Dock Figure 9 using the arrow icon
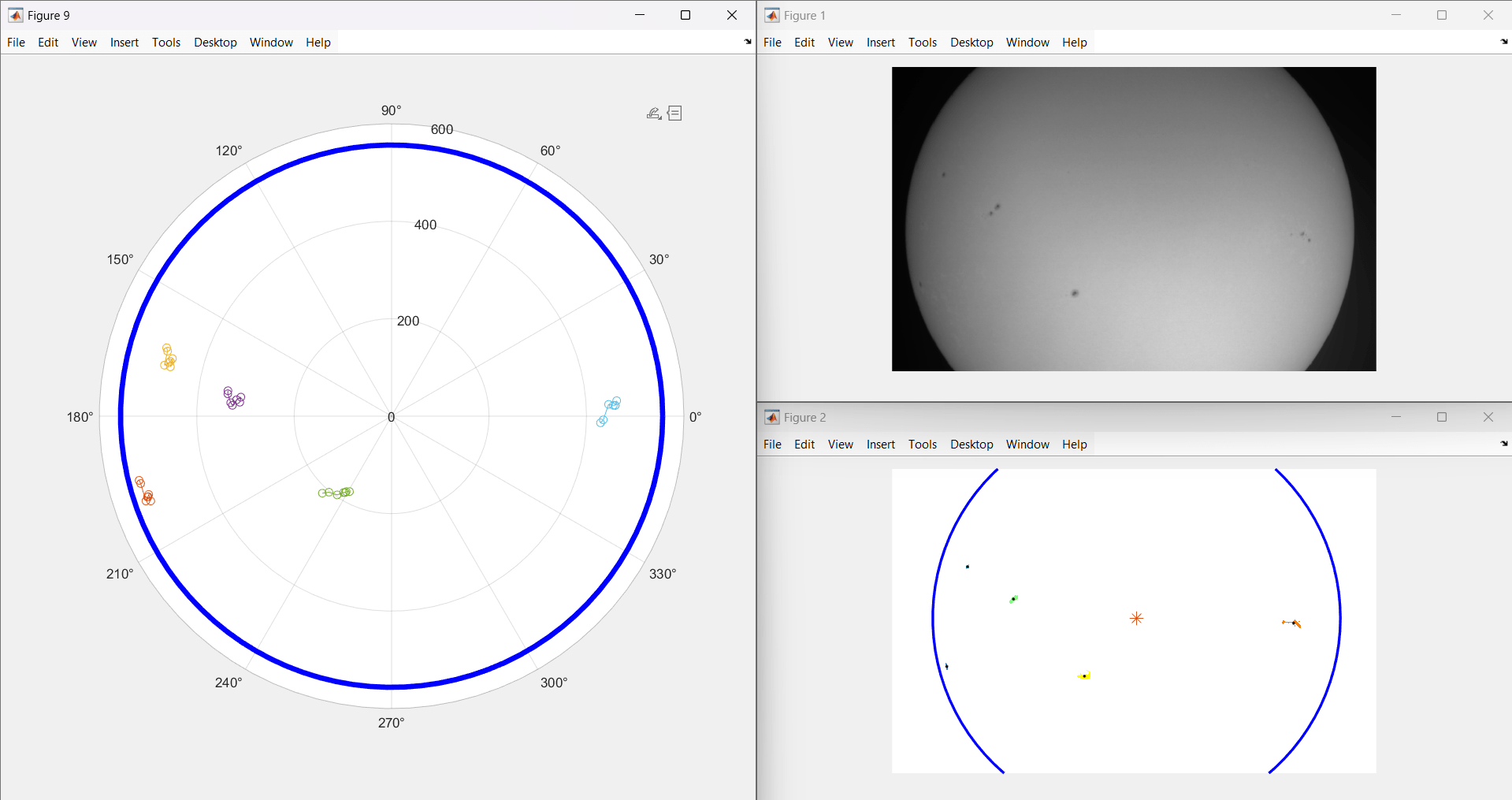The width and height of the screenshot is (1512, 800). (747, 42)
